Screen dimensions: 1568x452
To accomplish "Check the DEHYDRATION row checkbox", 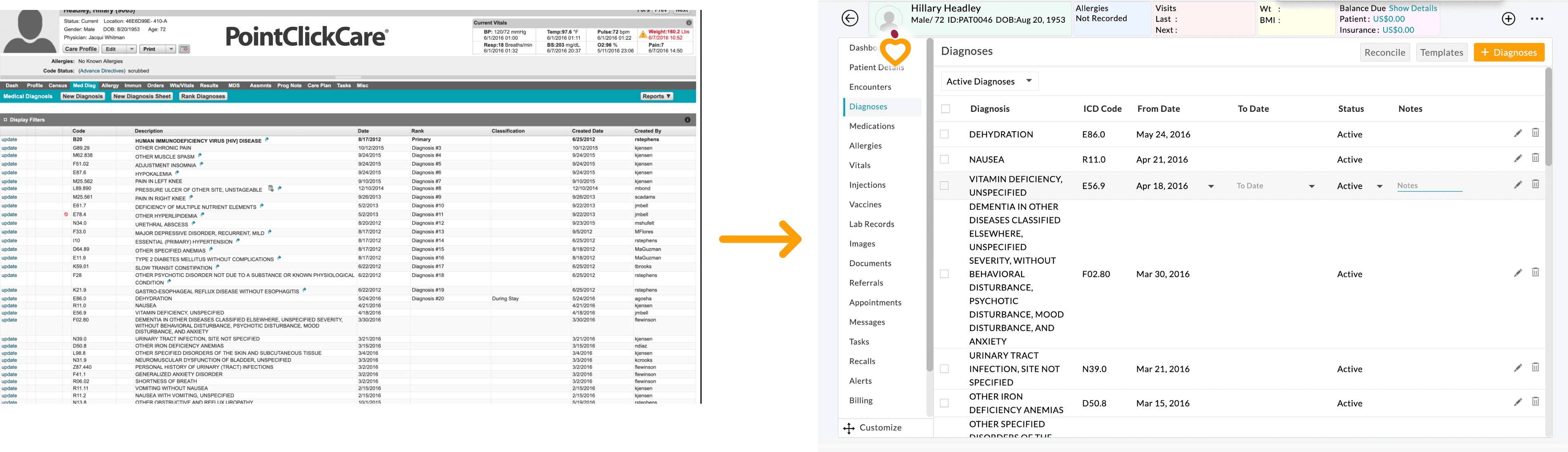I will [944, 134].
